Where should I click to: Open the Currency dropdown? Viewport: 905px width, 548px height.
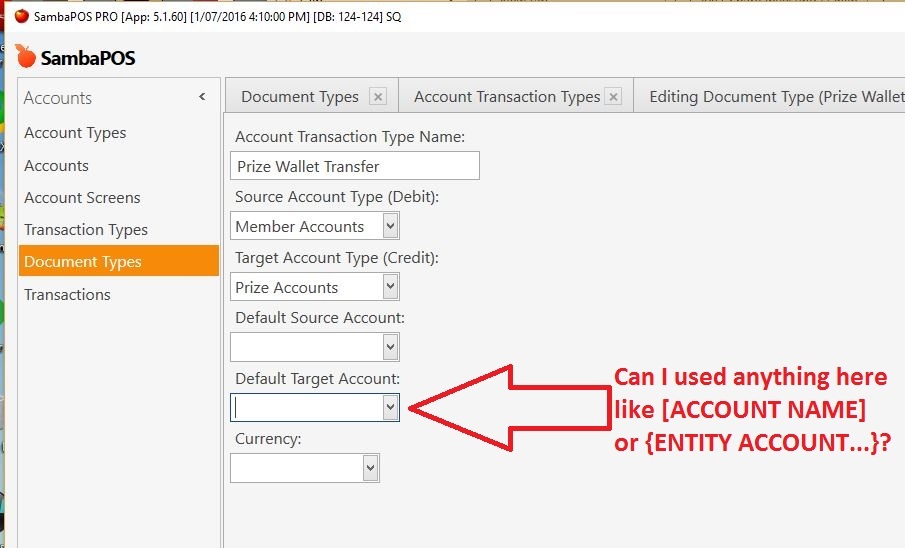click(371, 468)
